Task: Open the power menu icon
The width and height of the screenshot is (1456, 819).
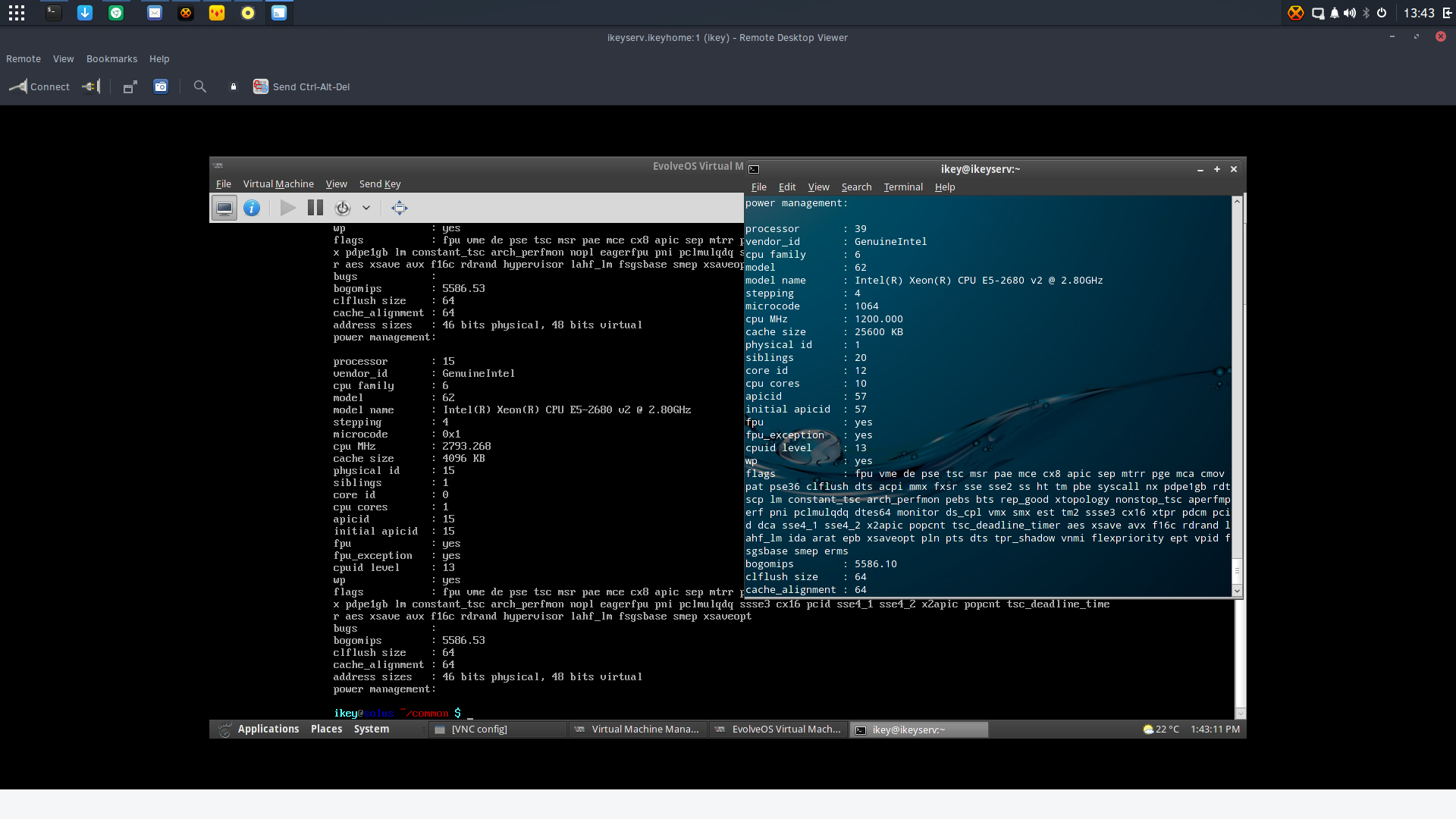Action: [1382, 13]
